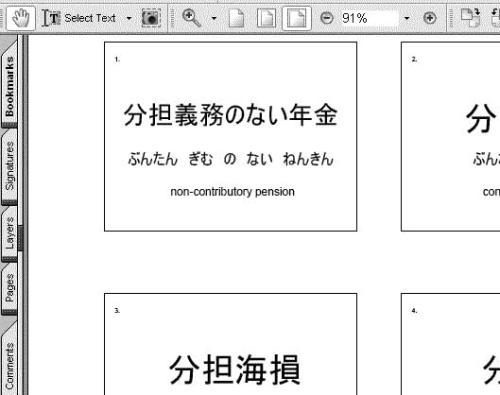The image size is (500, 395).
Task: Click card number label 4.
Action: 414,311
